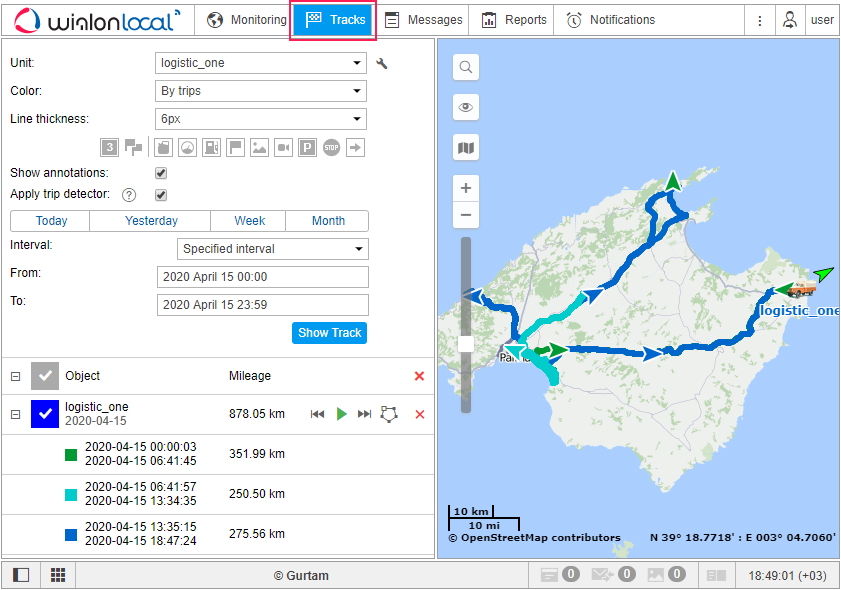Open the Line thickness dropdown

click(x=261, y=119)
